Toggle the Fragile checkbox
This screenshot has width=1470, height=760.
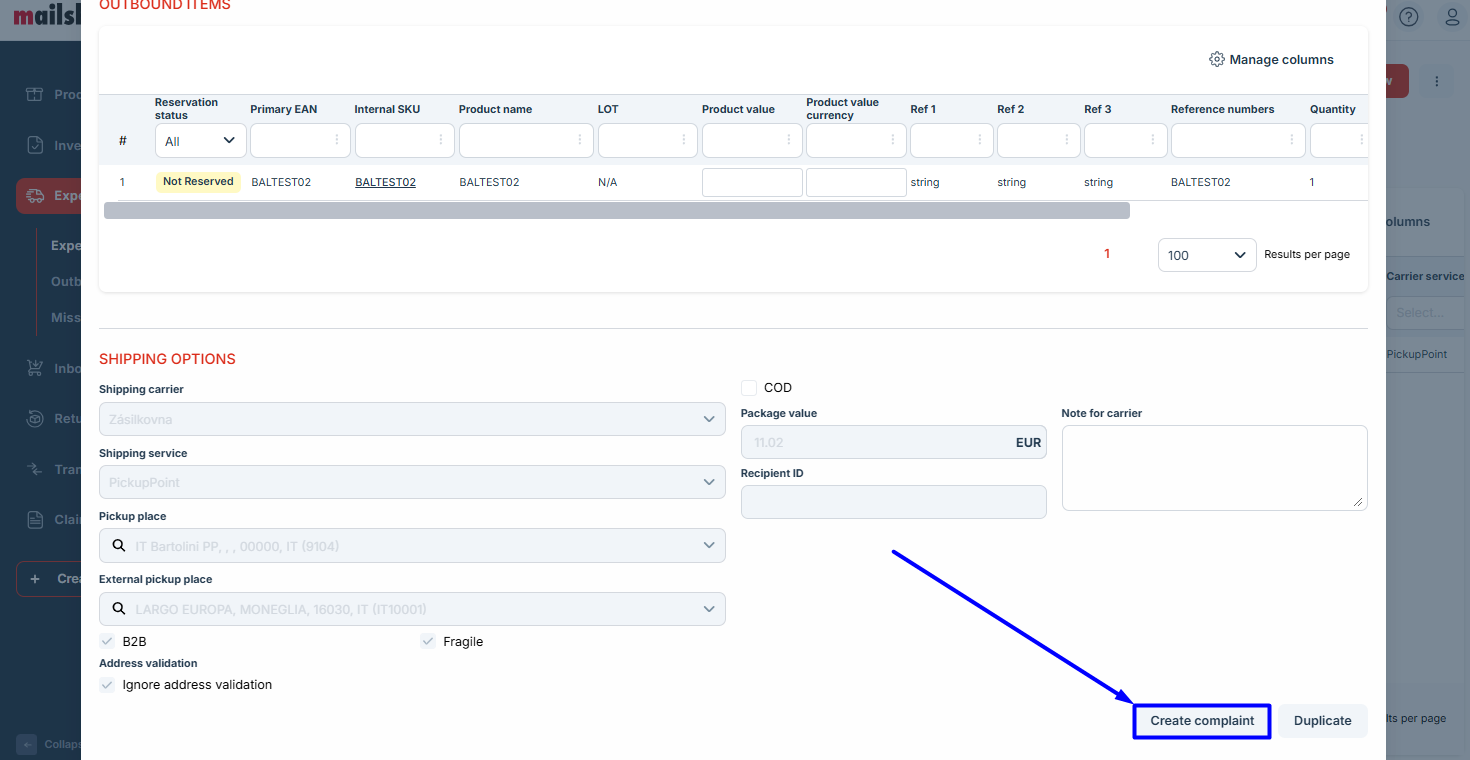click(428, 641)
